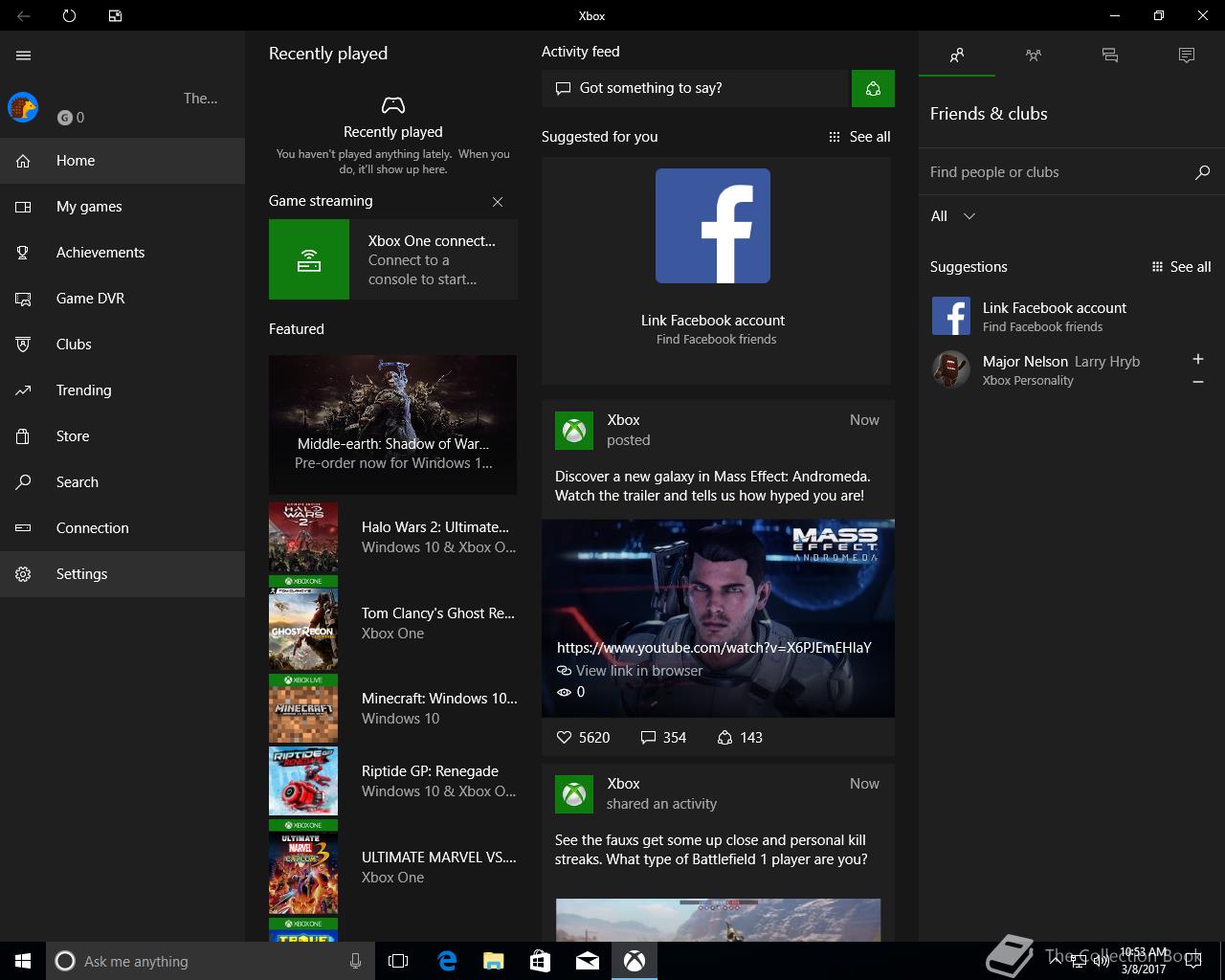The width and height of the screenshot is (1225, 980).
Task: Open the Windows Start menu
Action: coord(23,961)
